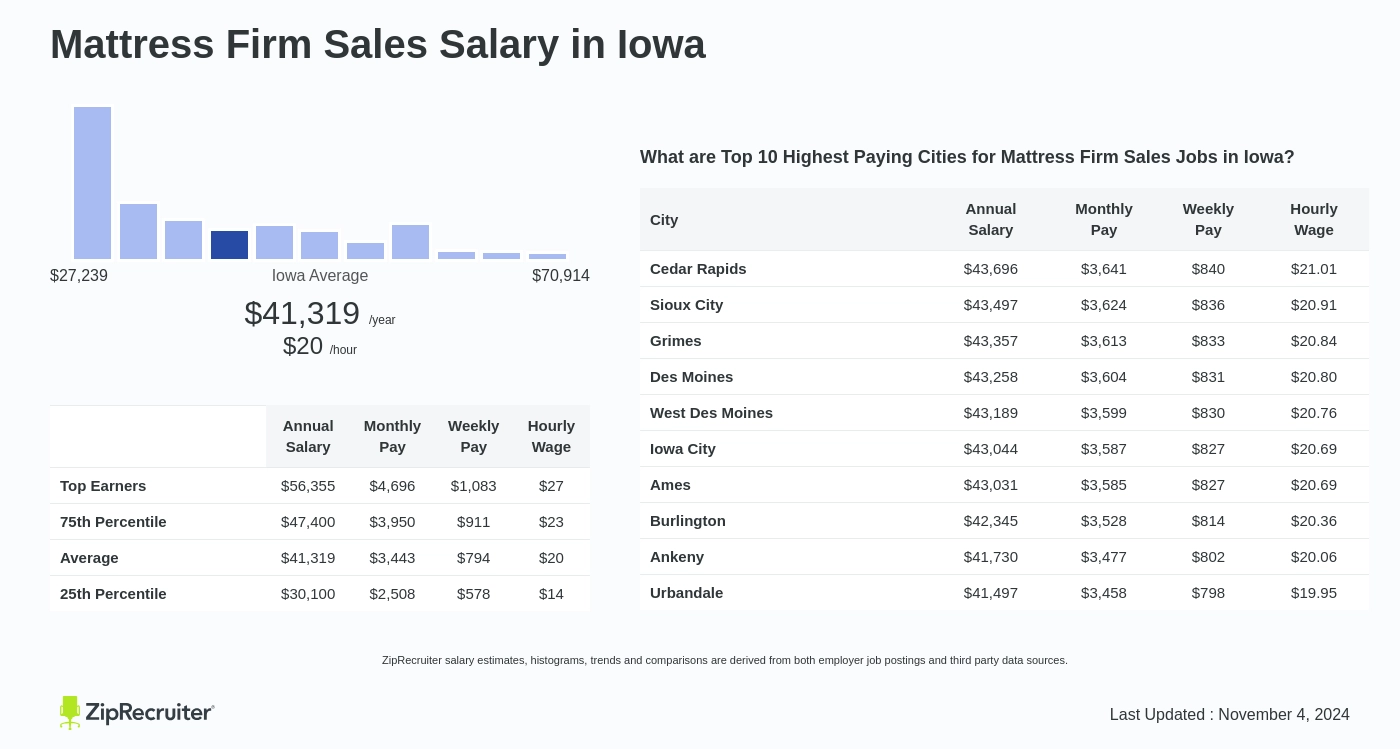This screenshot has width=1400, height=749.
Task: Click the 25th Percentile monthly pay $2,508
Action: pyautogui.click(x=392, y=594)
